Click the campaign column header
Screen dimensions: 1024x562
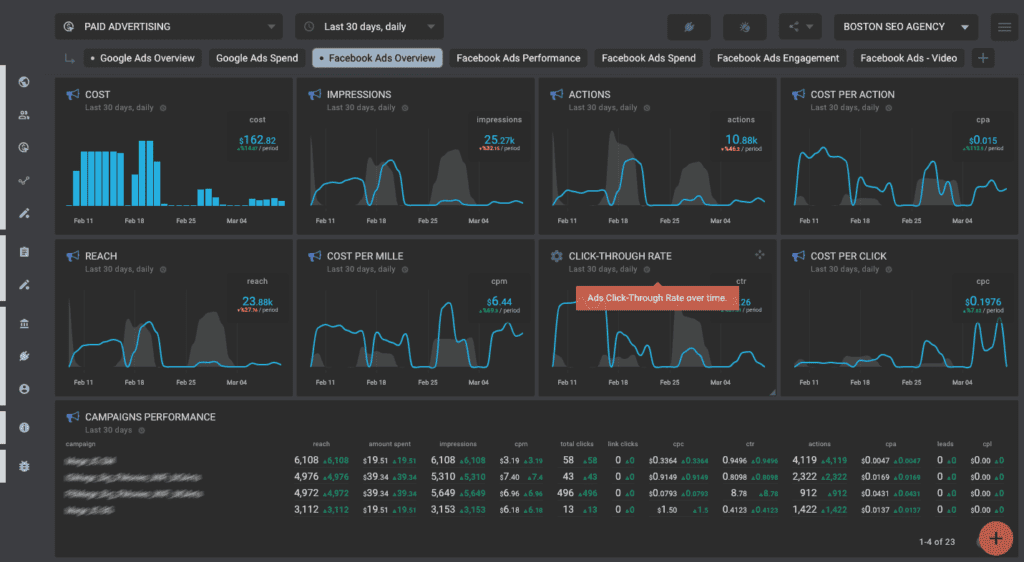tap(80, 444)
